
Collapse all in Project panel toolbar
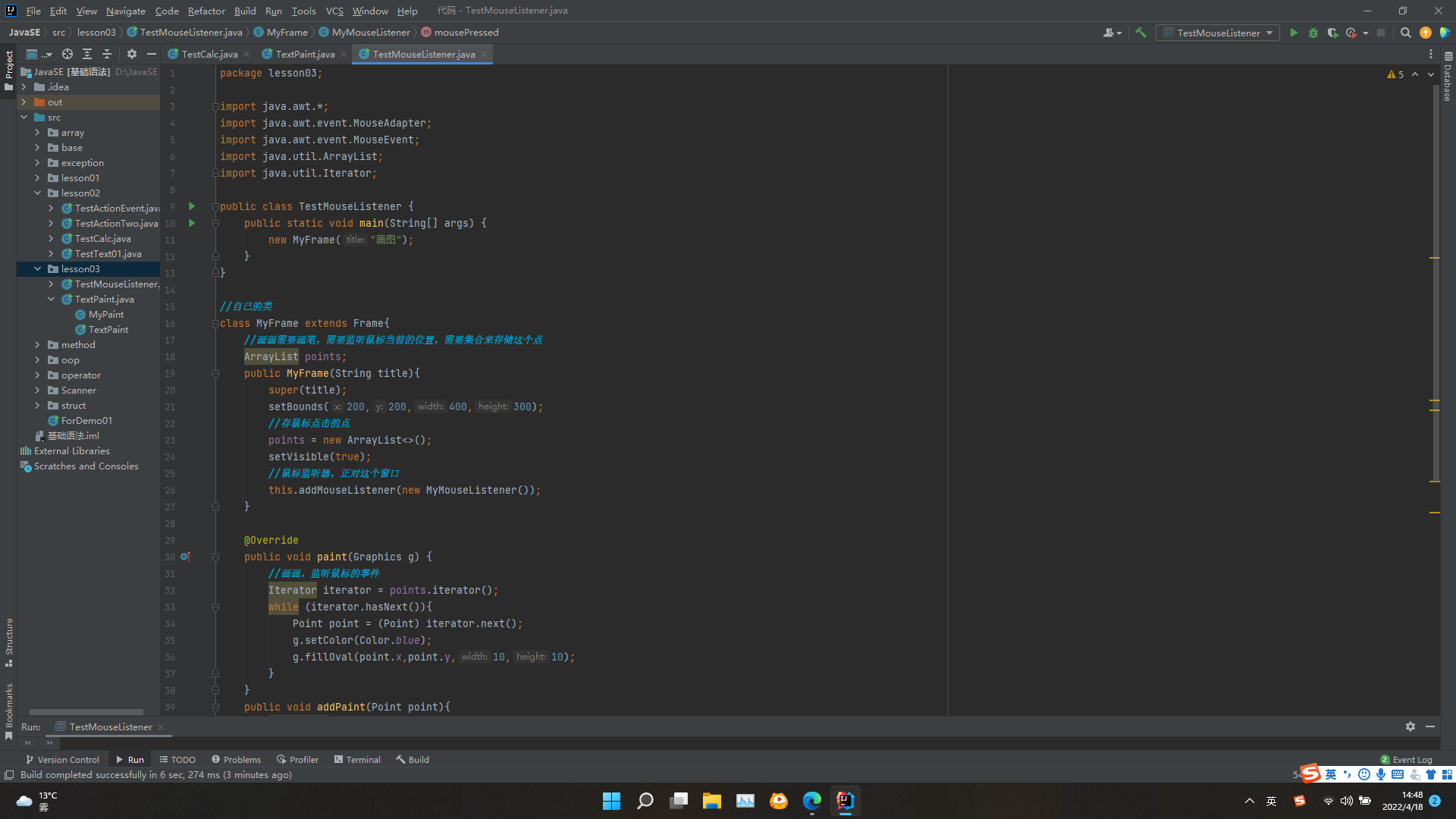[107, 54]
